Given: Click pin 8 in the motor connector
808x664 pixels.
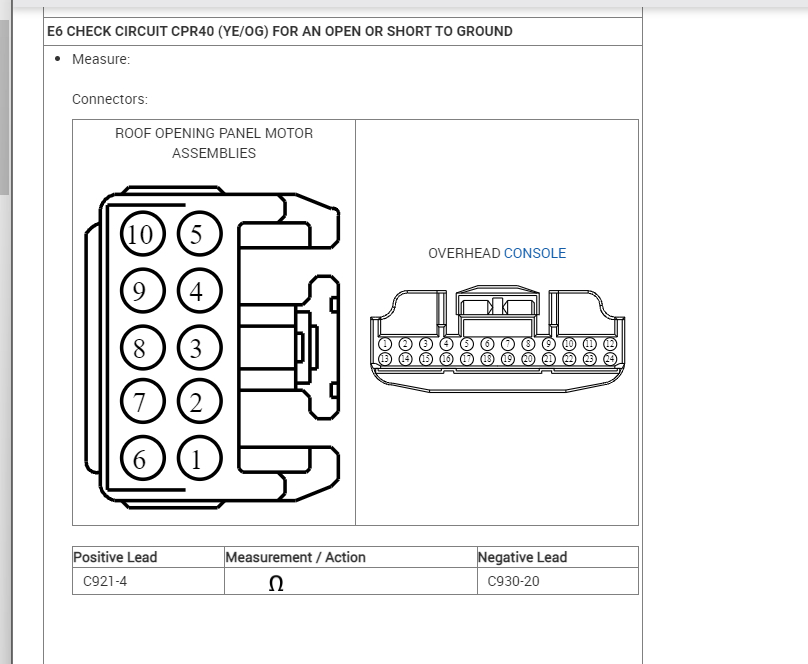Looking at the screenshot, I should coord(143,348).
